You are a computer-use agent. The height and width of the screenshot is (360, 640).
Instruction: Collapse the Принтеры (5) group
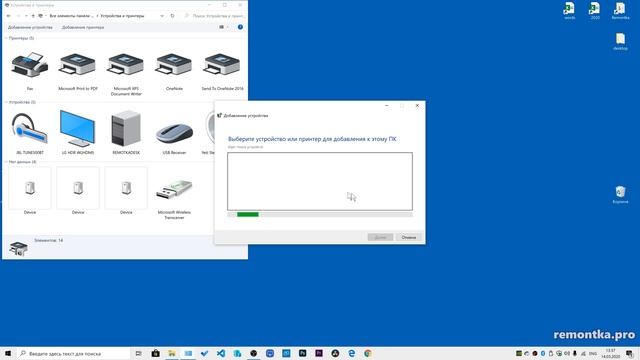[6, 38]
